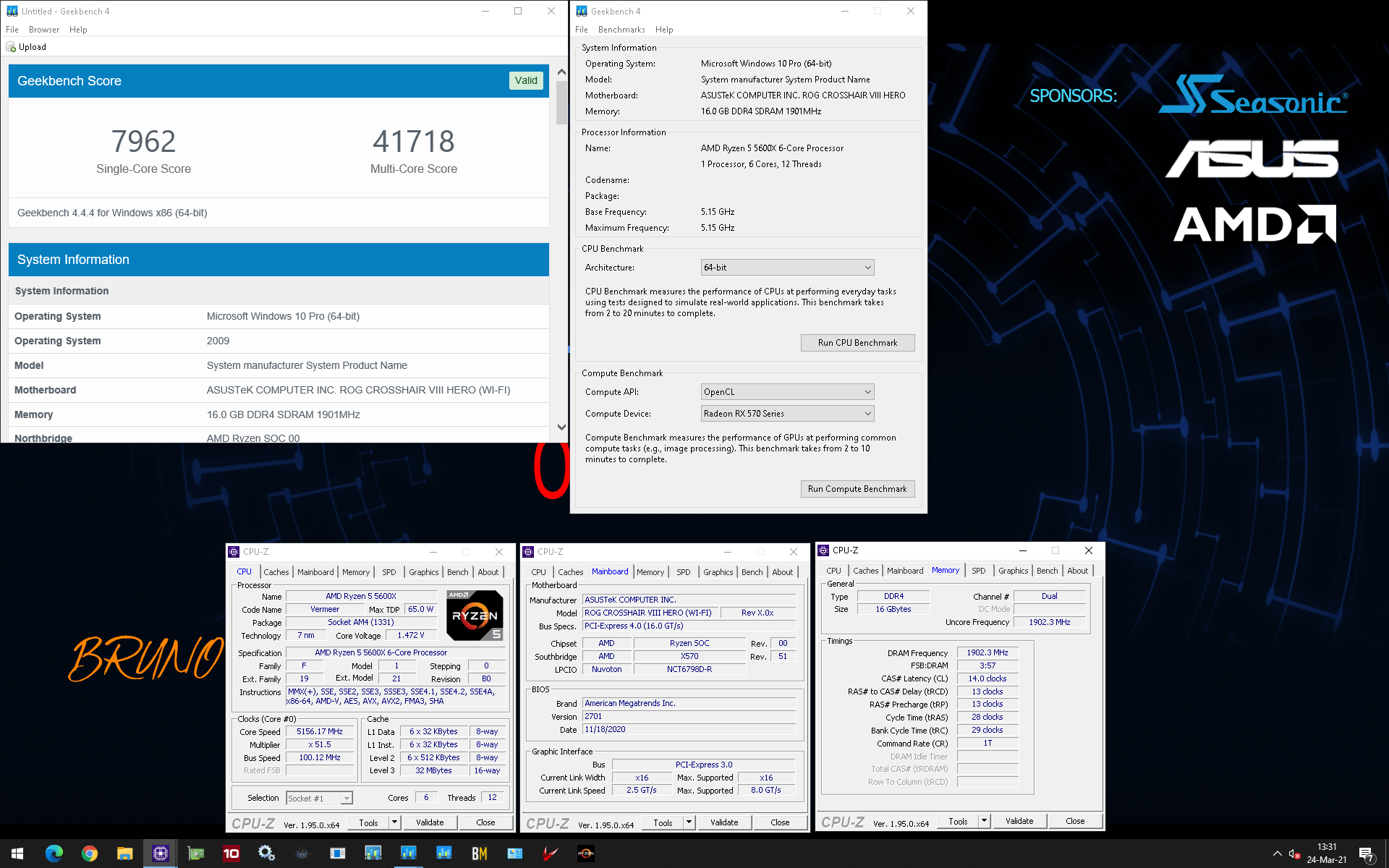The height and width of the screenshot is (868, 1389).
Task: Click Tools button in CPU-Z Mainboard window
Action: tap(663, 822)
